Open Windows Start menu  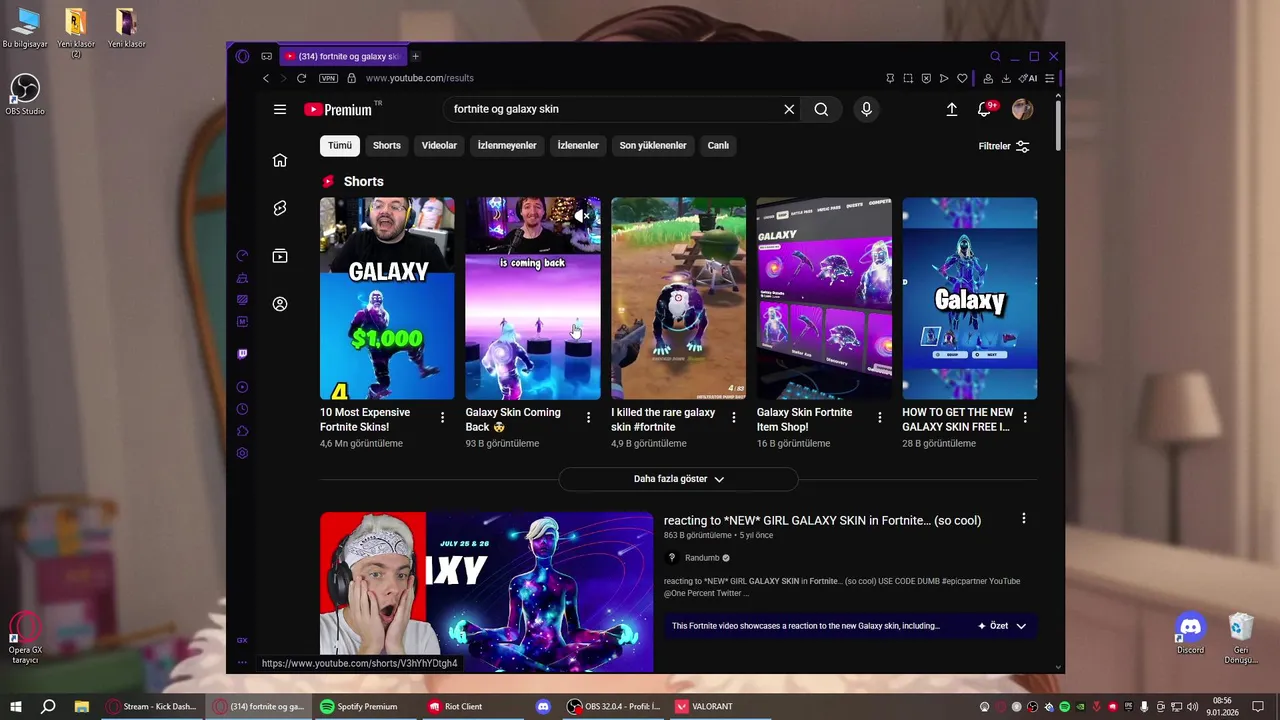click(16, 706)
